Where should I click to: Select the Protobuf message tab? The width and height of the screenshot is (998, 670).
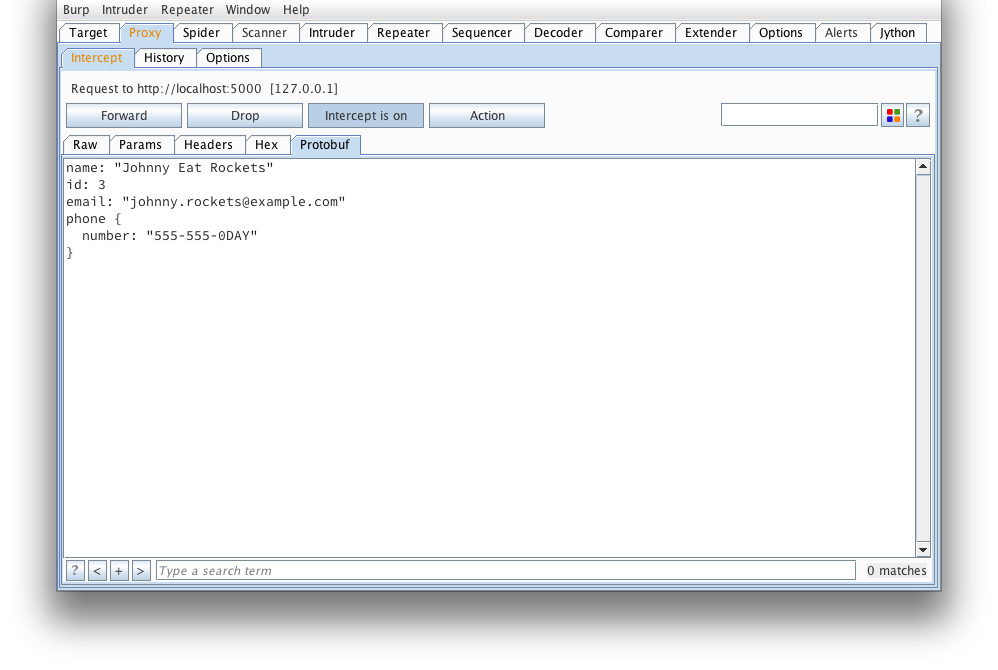(325, 145)
